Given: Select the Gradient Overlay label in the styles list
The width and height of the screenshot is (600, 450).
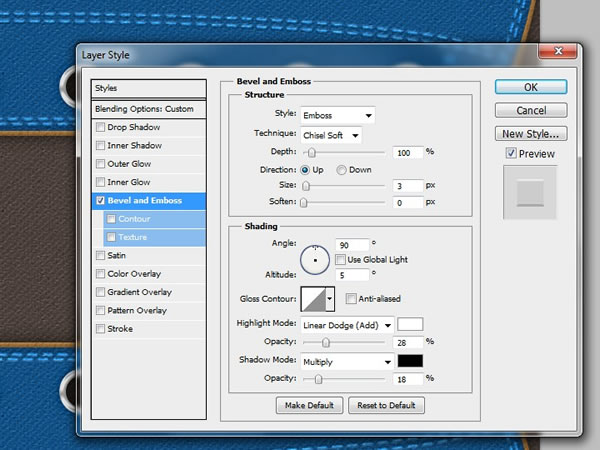Looking at the screenshot, I should 140,292.
